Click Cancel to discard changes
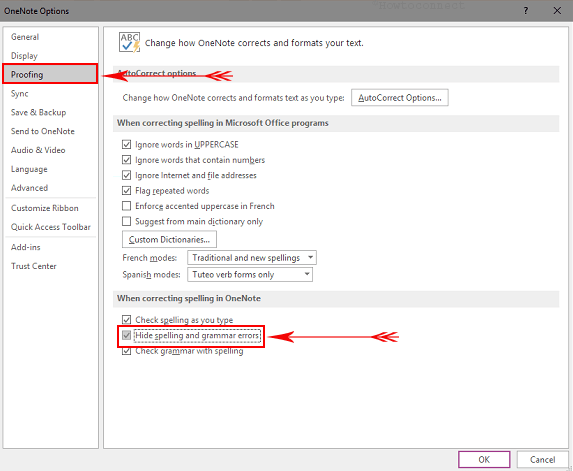 point(543,459)
